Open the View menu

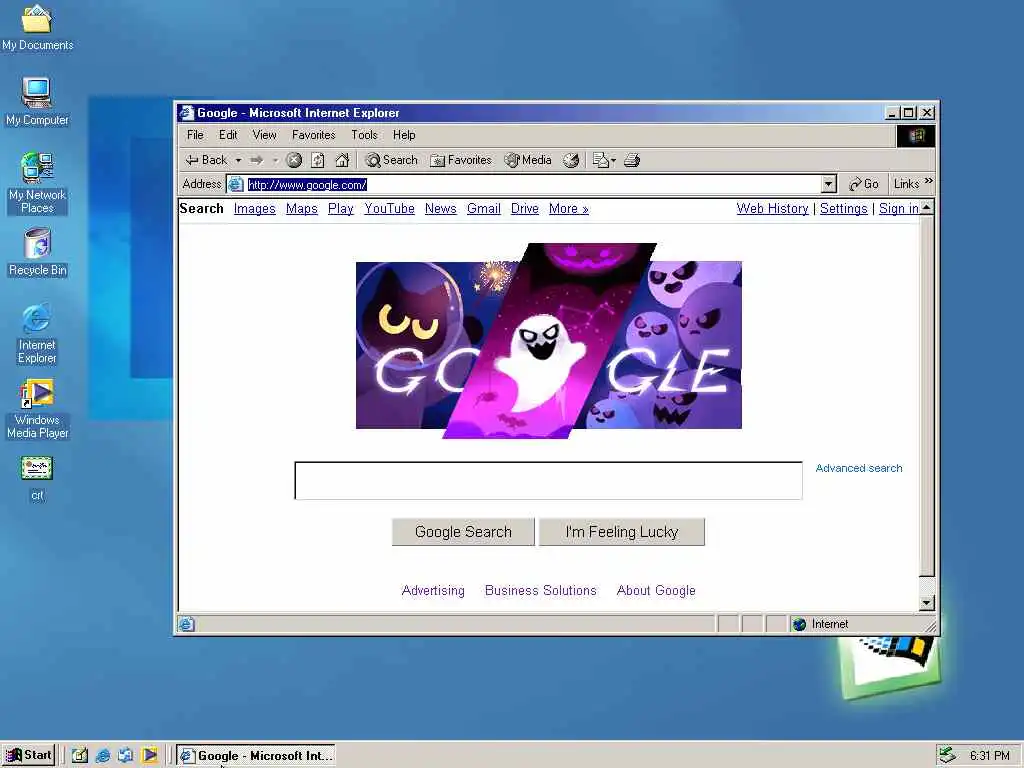pos(264,135)
